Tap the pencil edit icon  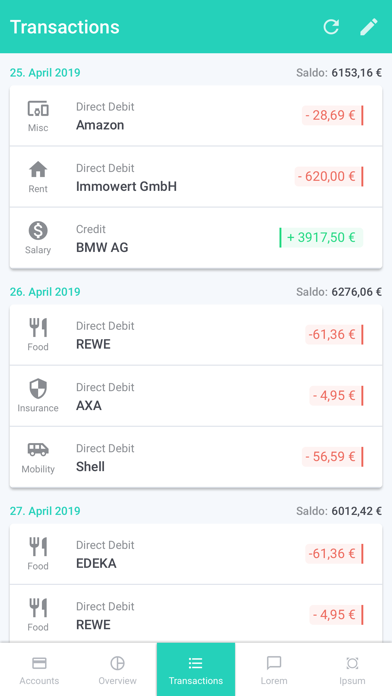click(x=369, y=27)
